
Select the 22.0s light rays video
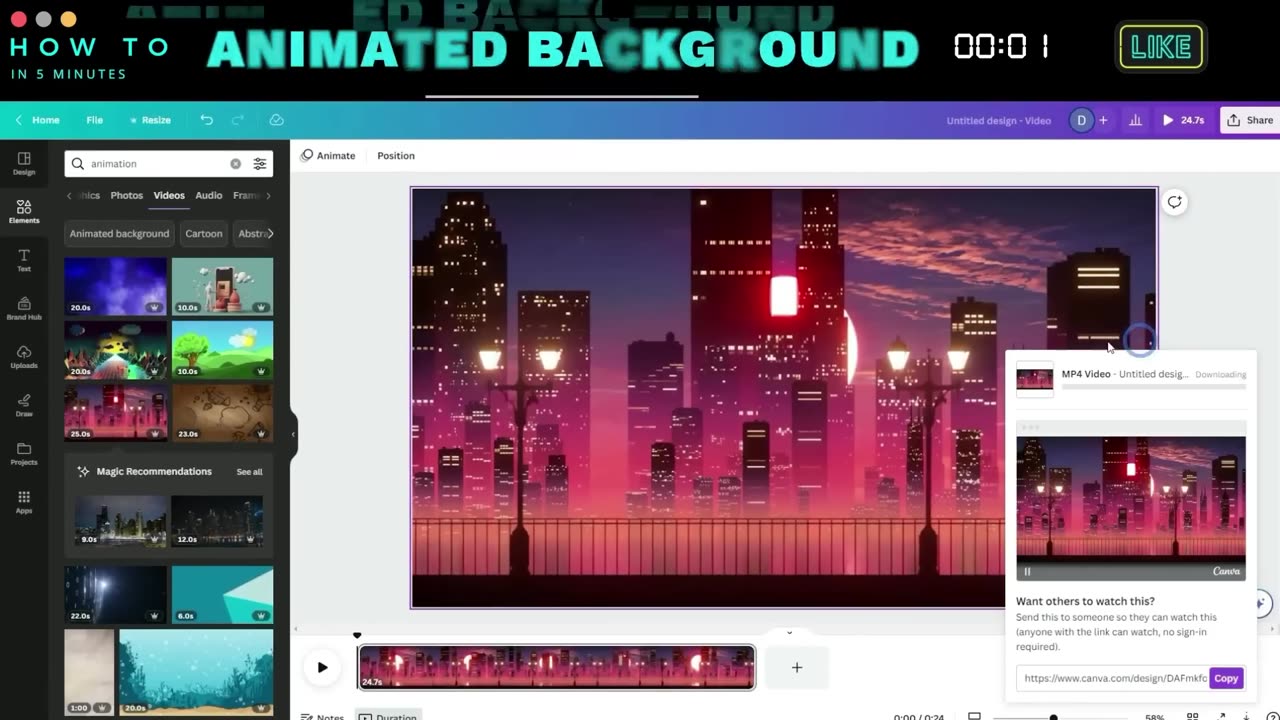coord(115,594)
